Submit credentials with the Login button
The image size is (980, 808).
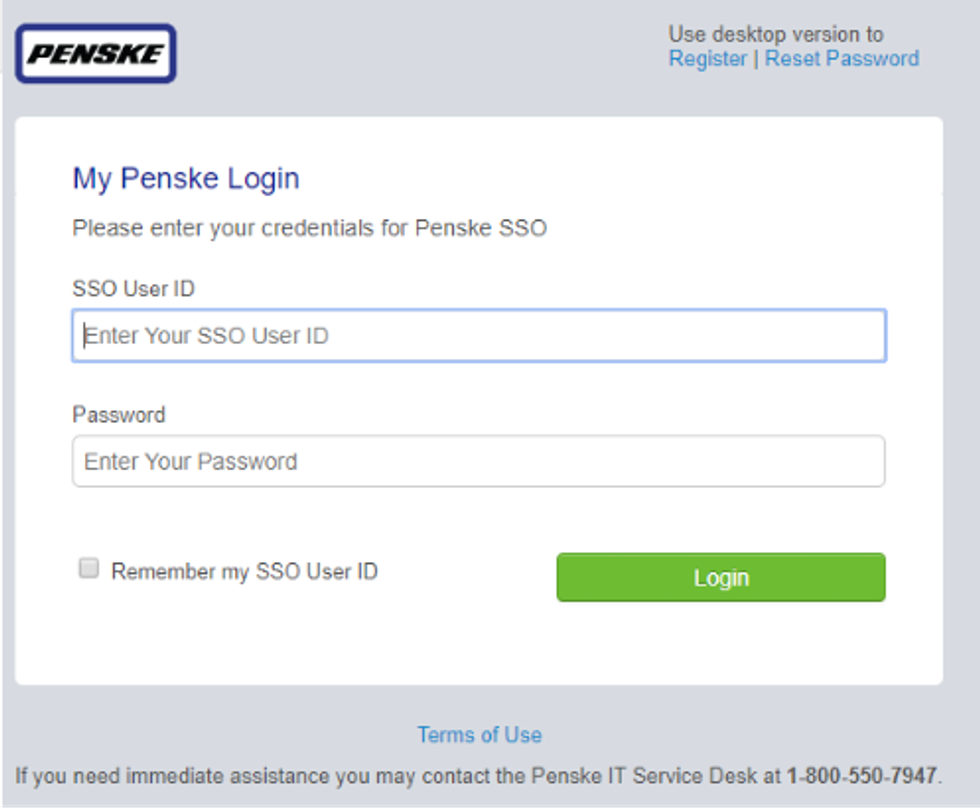pos(720,577)
